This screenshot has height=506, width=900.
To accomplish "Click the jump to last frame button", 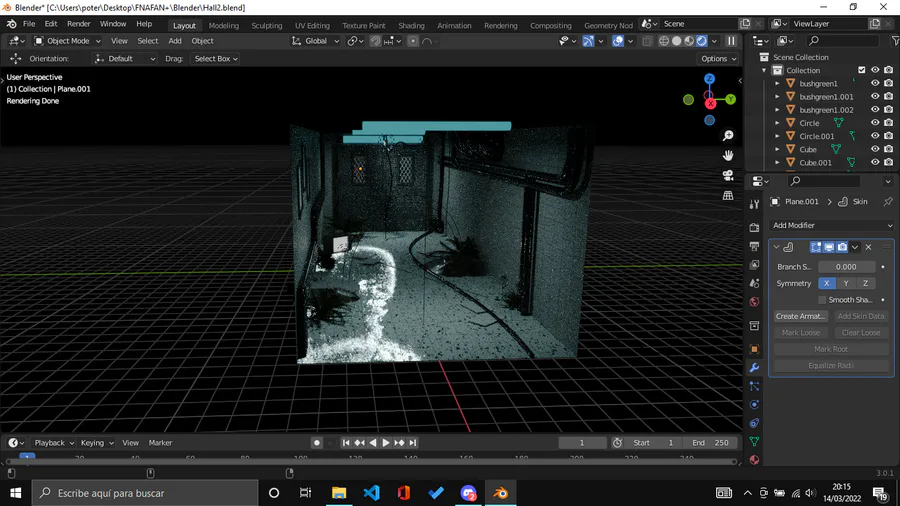I will coord(412,443).
